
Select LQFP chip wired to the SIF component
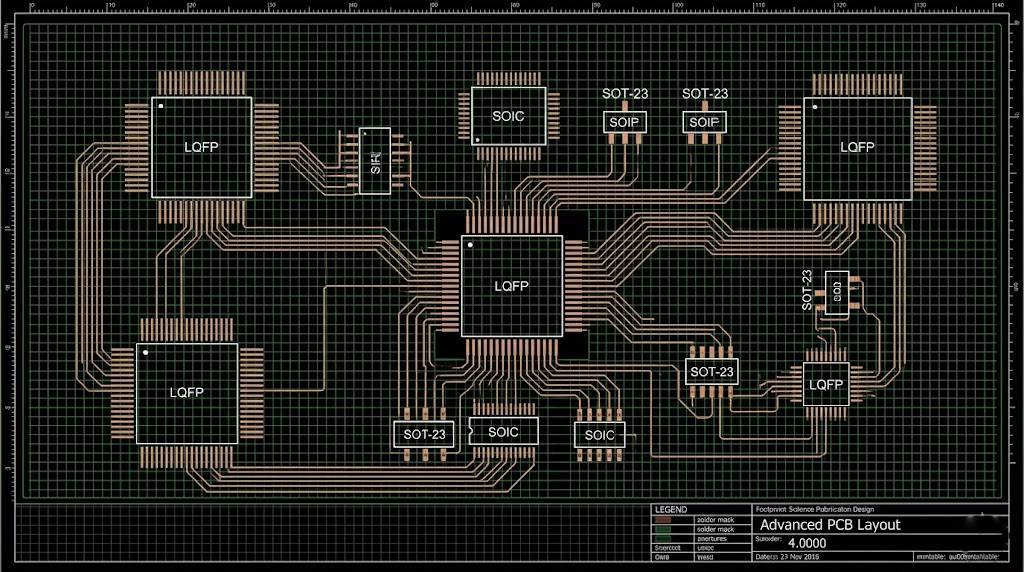pyautogui.click(x=201, y=146)
